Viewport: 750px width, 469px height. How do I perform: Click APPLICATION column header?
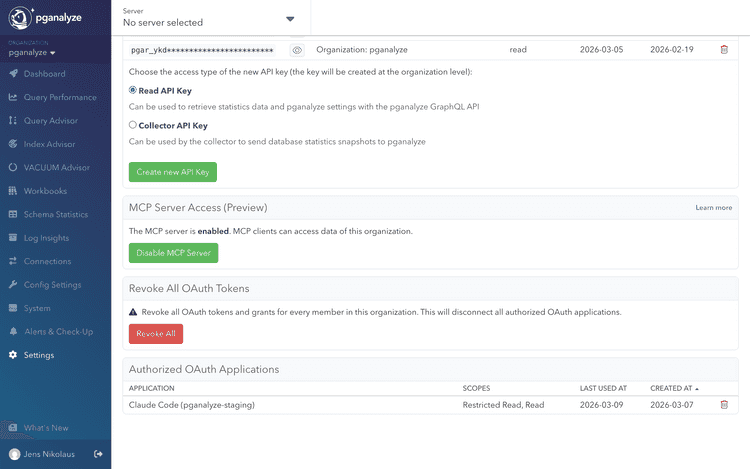151,388
